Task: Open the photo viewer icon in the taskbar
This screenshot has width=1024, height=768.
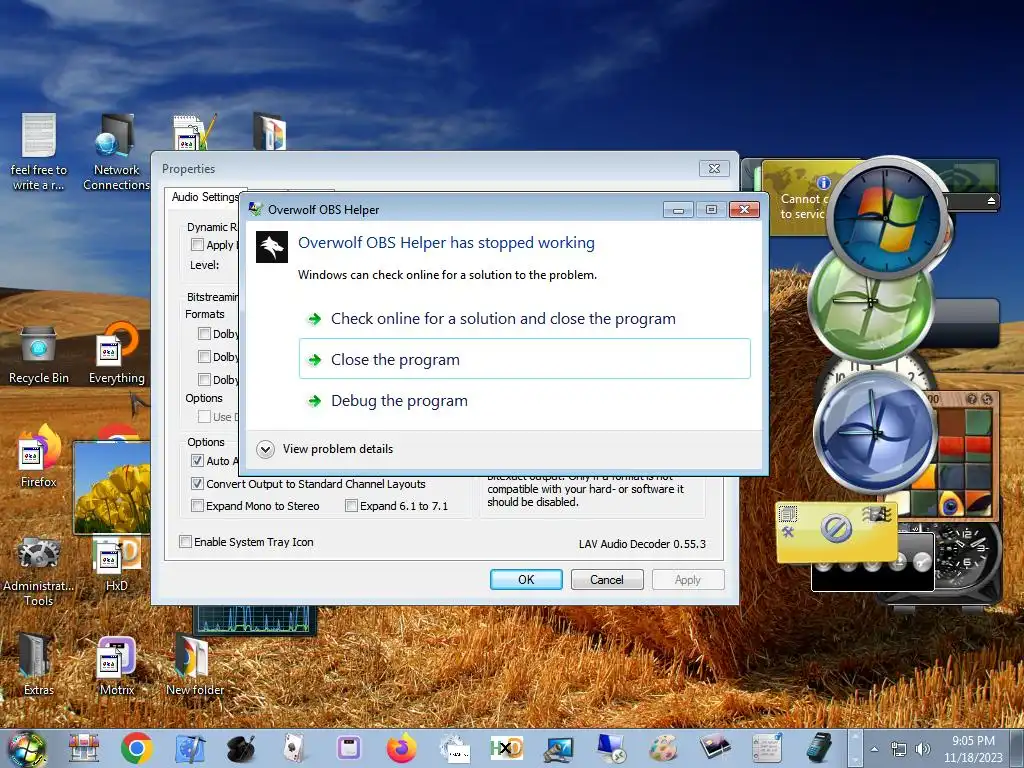Action: (715, 748)
